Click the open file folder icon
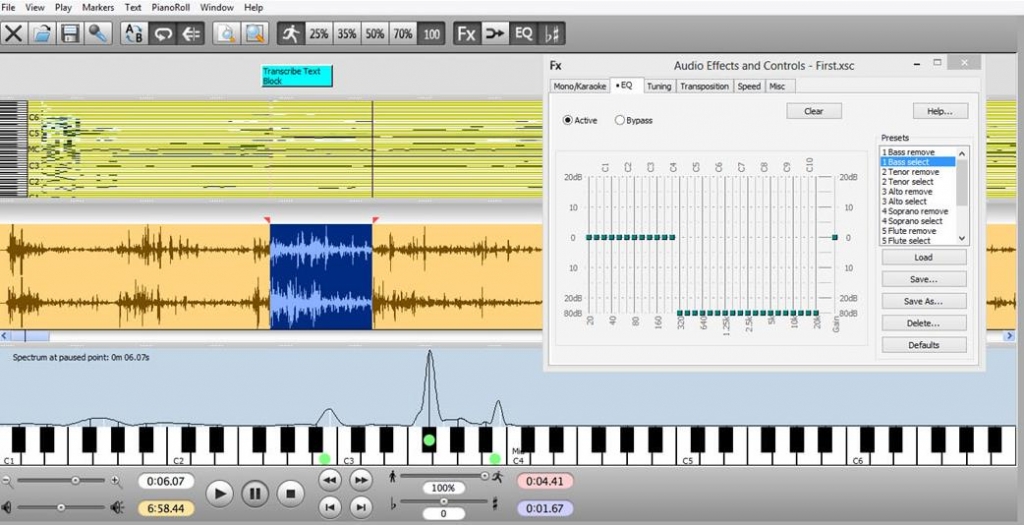Screen dimensions: 1024x525 [x=42, y=33]
